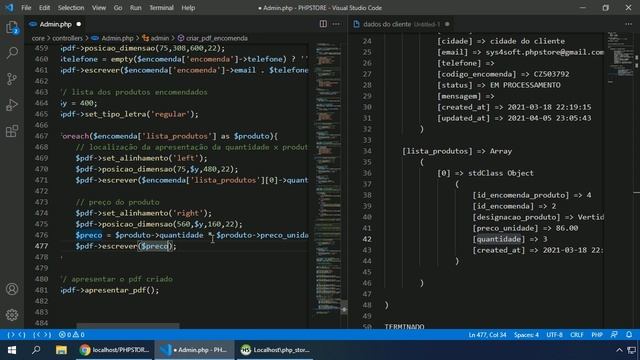Open the View menu

click(x=98, y=8)
